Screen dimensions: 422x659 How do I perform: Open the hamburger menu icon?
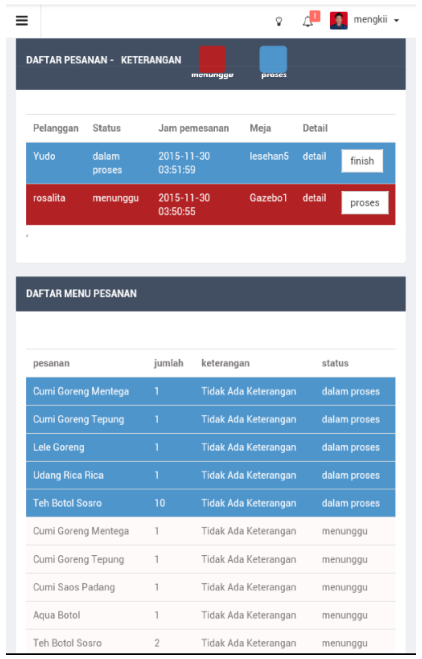point(22,21)
